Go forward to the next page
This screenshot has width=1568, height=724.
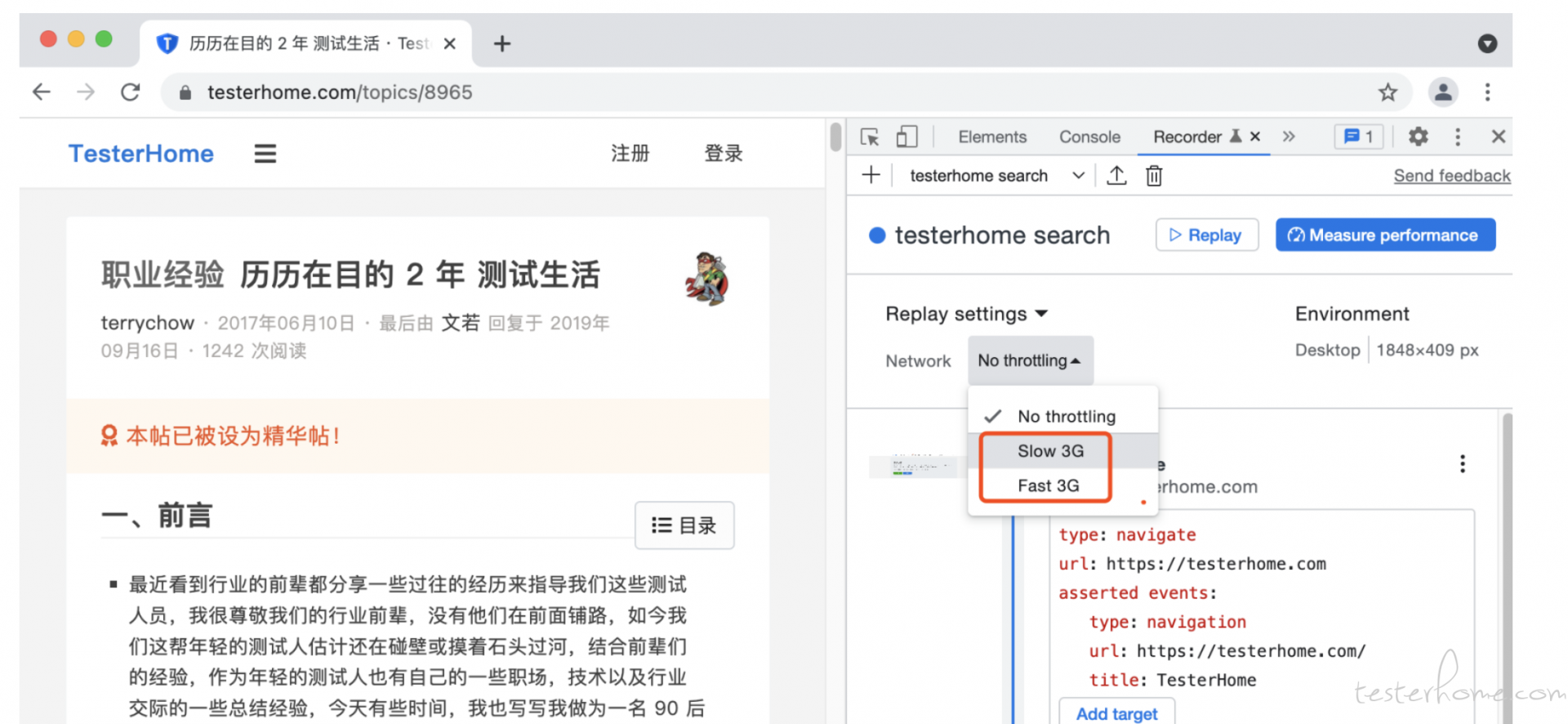[86, 92]
